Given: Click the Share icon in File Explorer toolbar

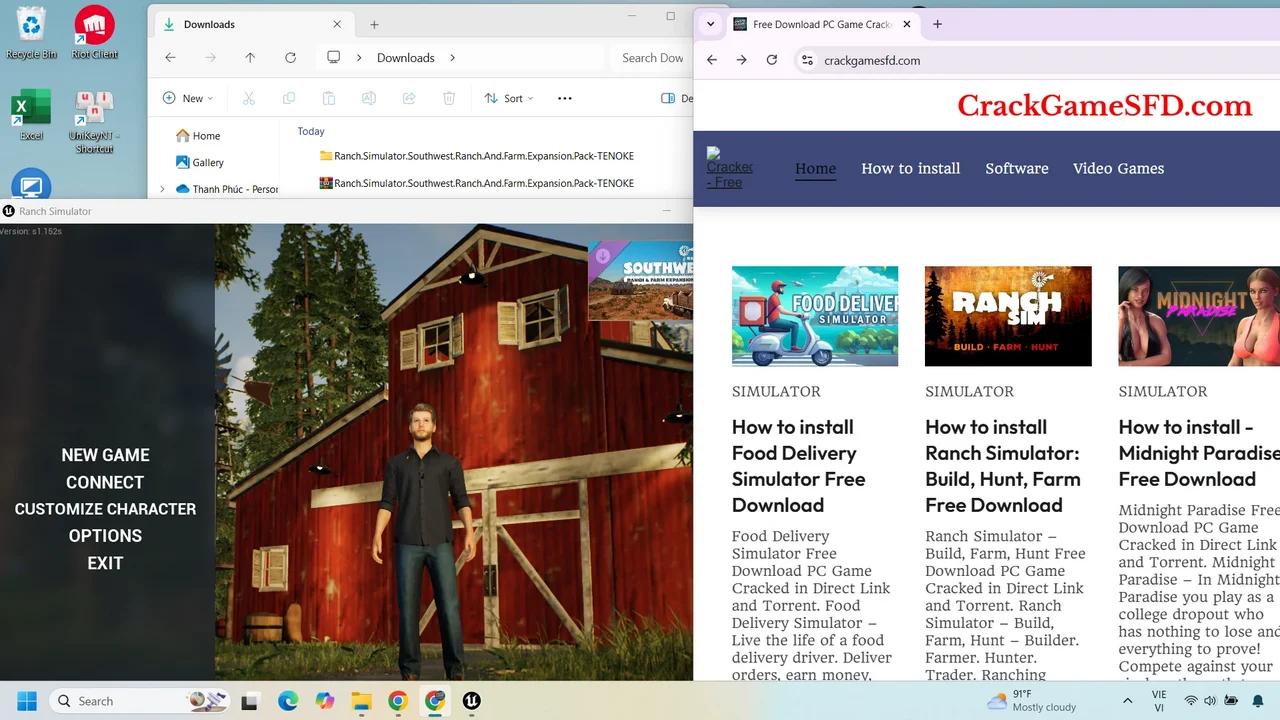Looking at the screenshot, I should coord(409,98).
